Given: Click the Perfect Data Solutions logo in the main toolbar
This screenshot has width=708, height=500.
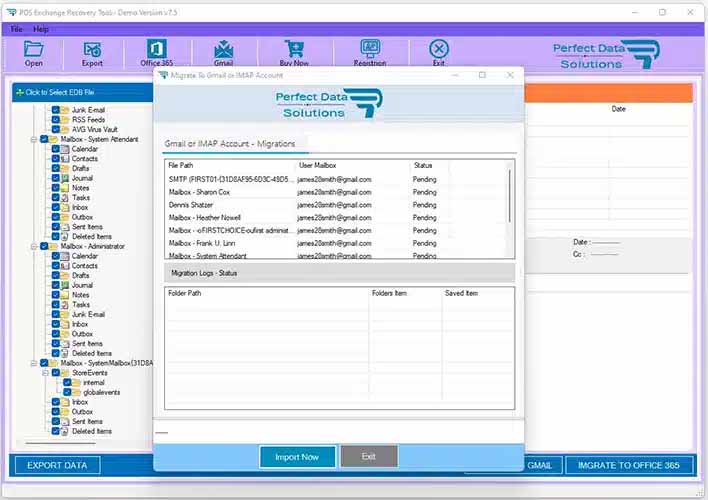Looking at the screenshot, I should click(606, 55).
